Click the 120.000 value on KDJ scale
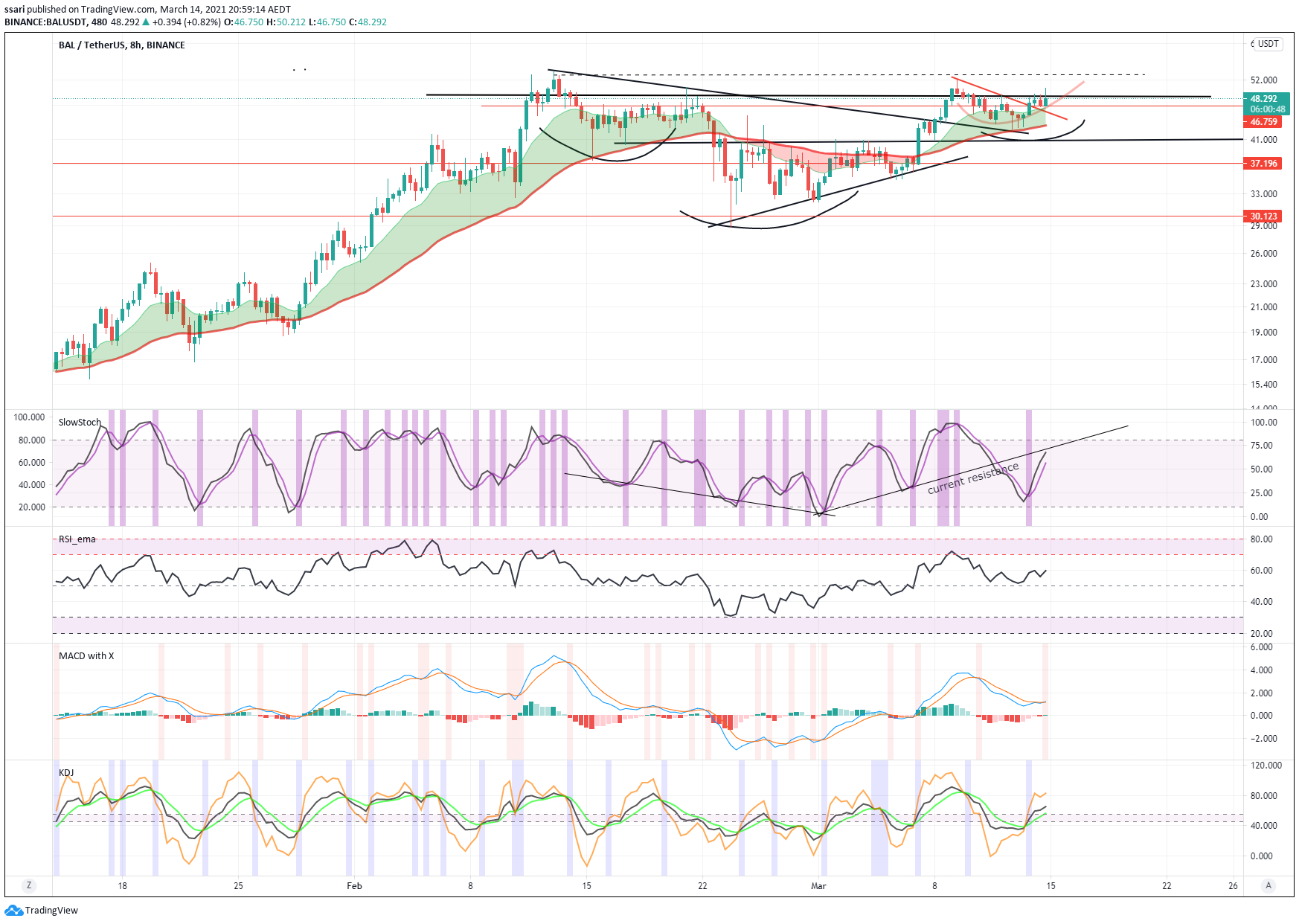This screenshot has height=924, width=1299. [1266, 766]
